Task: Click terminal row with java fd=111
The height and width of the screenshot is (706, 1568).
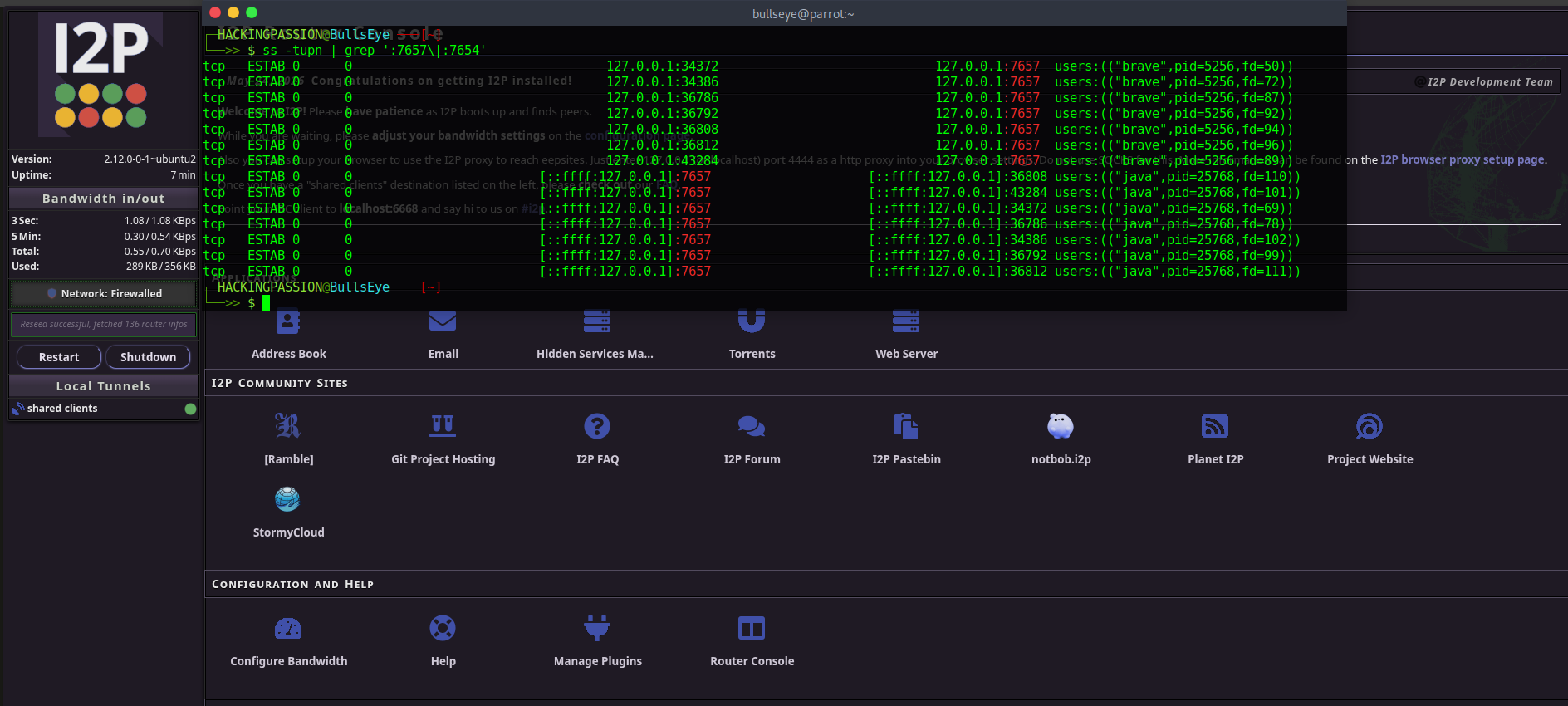Action: tap(752, 272)
